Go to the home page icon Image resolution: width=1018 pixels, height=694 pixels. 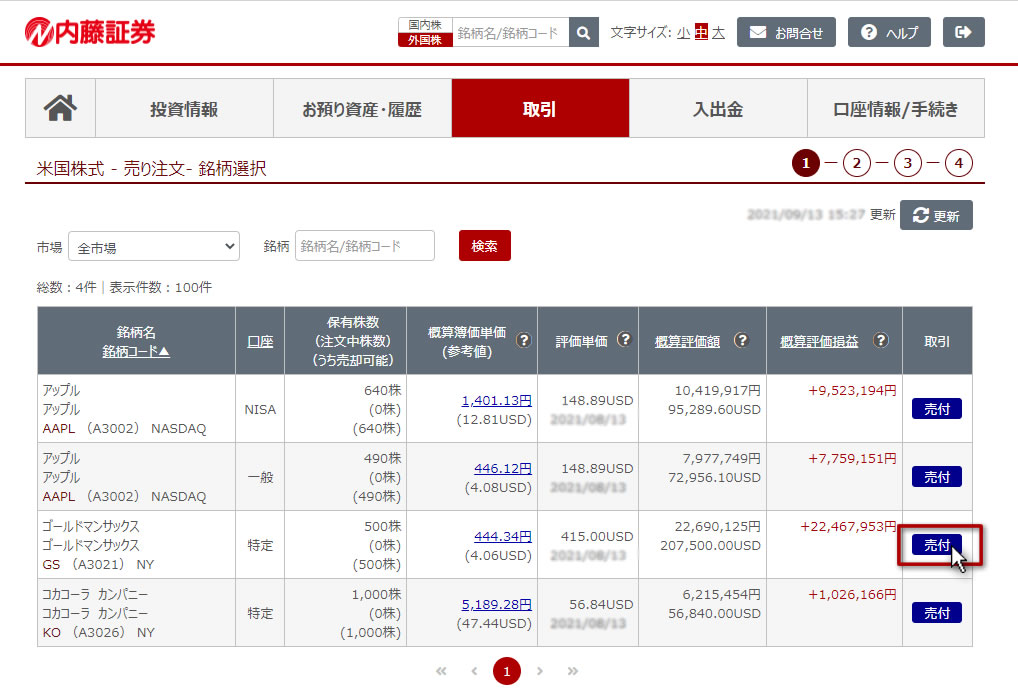pos(60,108)
